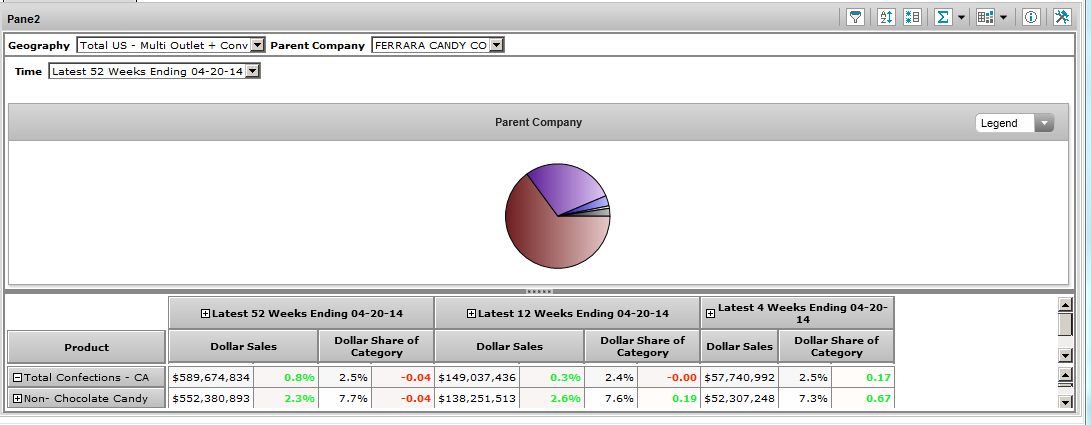Viewport: 1091px width, 425px height.
Task: Click the list options icon beside sort
Action: [x=912, y=17]
